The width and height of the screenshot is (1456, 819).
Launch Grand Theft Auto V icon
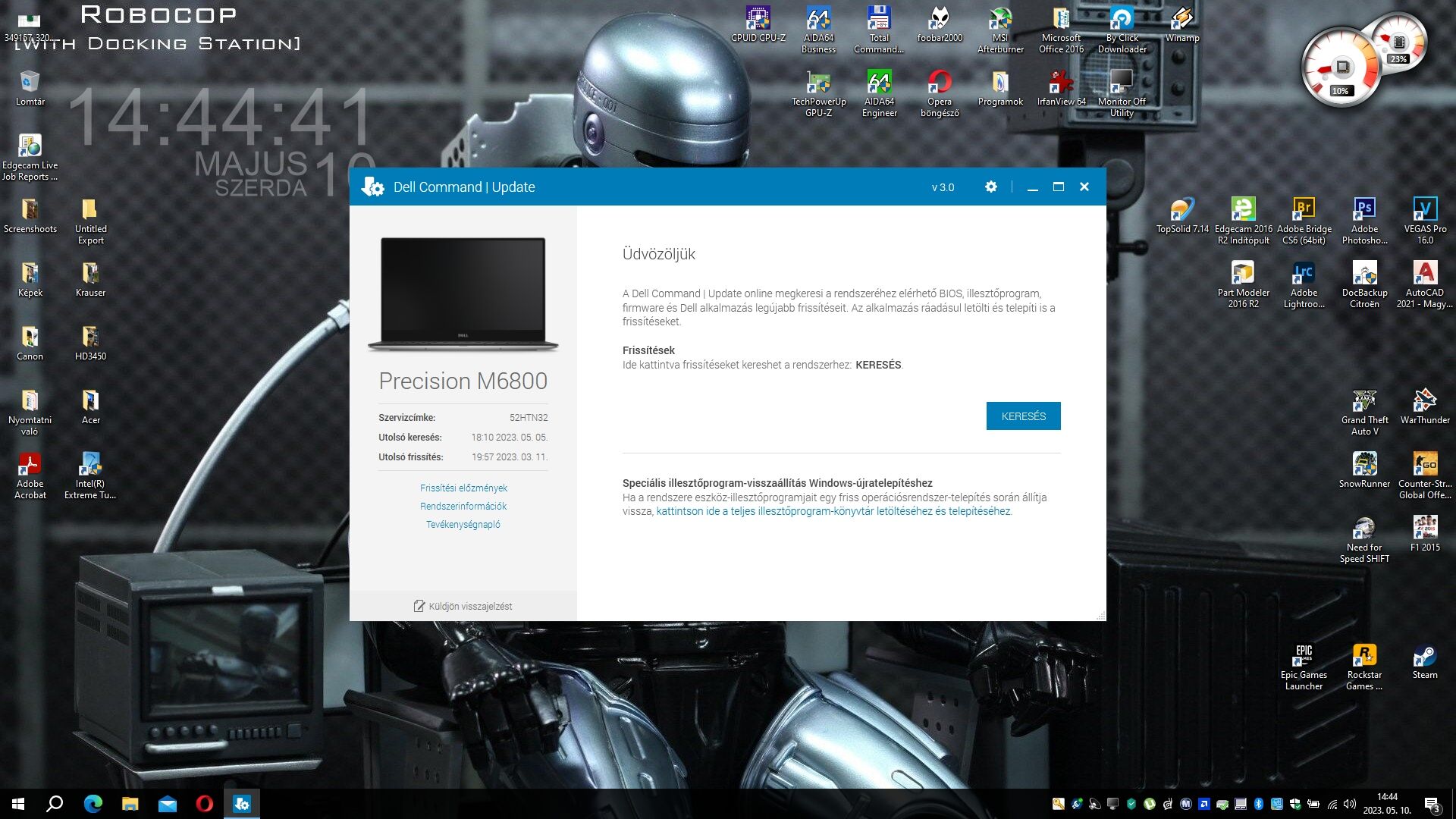coord(1364,412)
